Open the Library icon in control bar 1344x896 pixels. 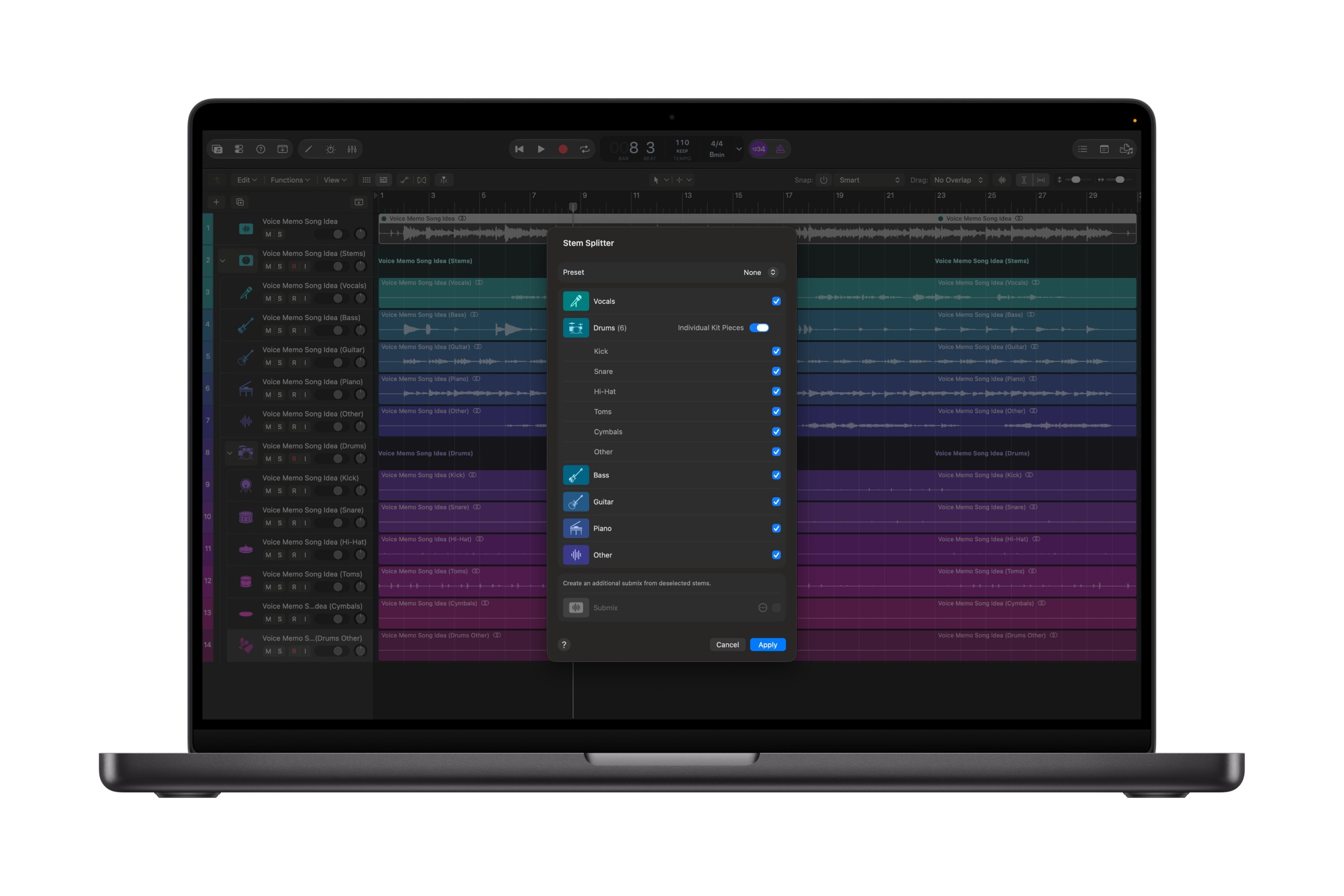[217, 149]
